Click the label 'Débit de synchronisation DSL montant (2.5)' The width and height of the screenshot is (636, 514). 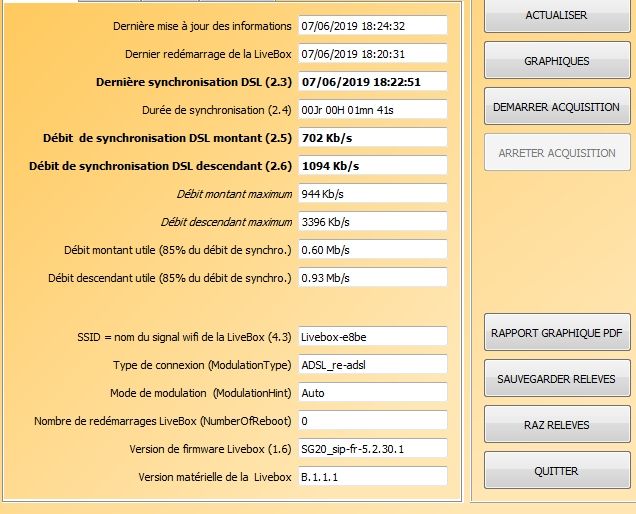pos(168,138)
